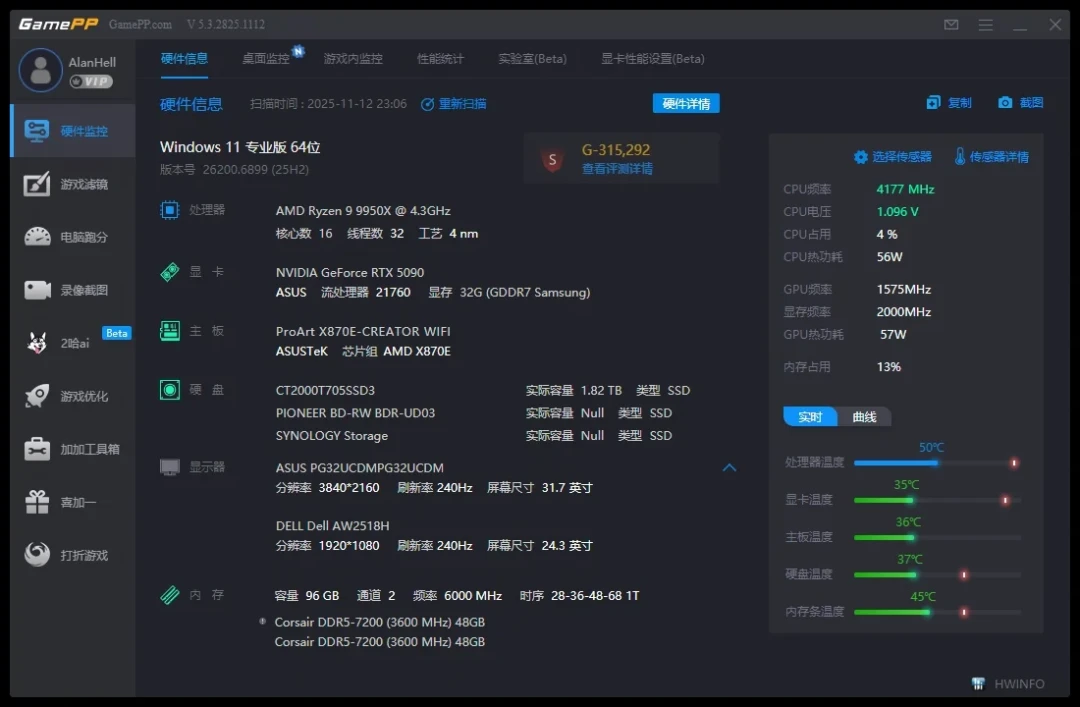This screenshot has height=707, width=1080.
Task: Click the 重新扫描 rescan link
Action: tap(454, 103)
